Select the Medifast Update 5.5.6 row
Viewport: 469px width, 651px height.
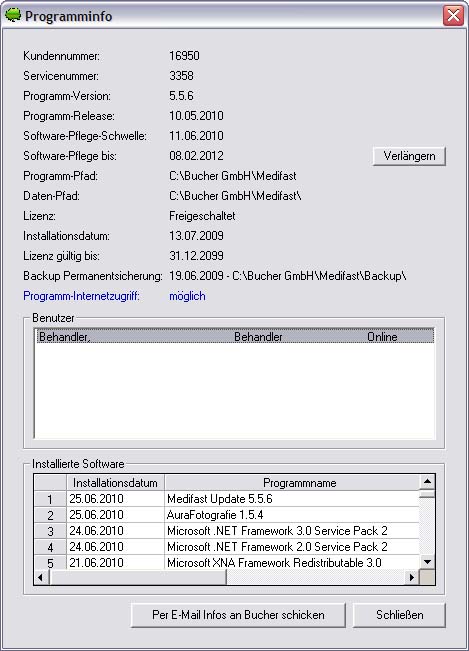(x=227, y=499)
